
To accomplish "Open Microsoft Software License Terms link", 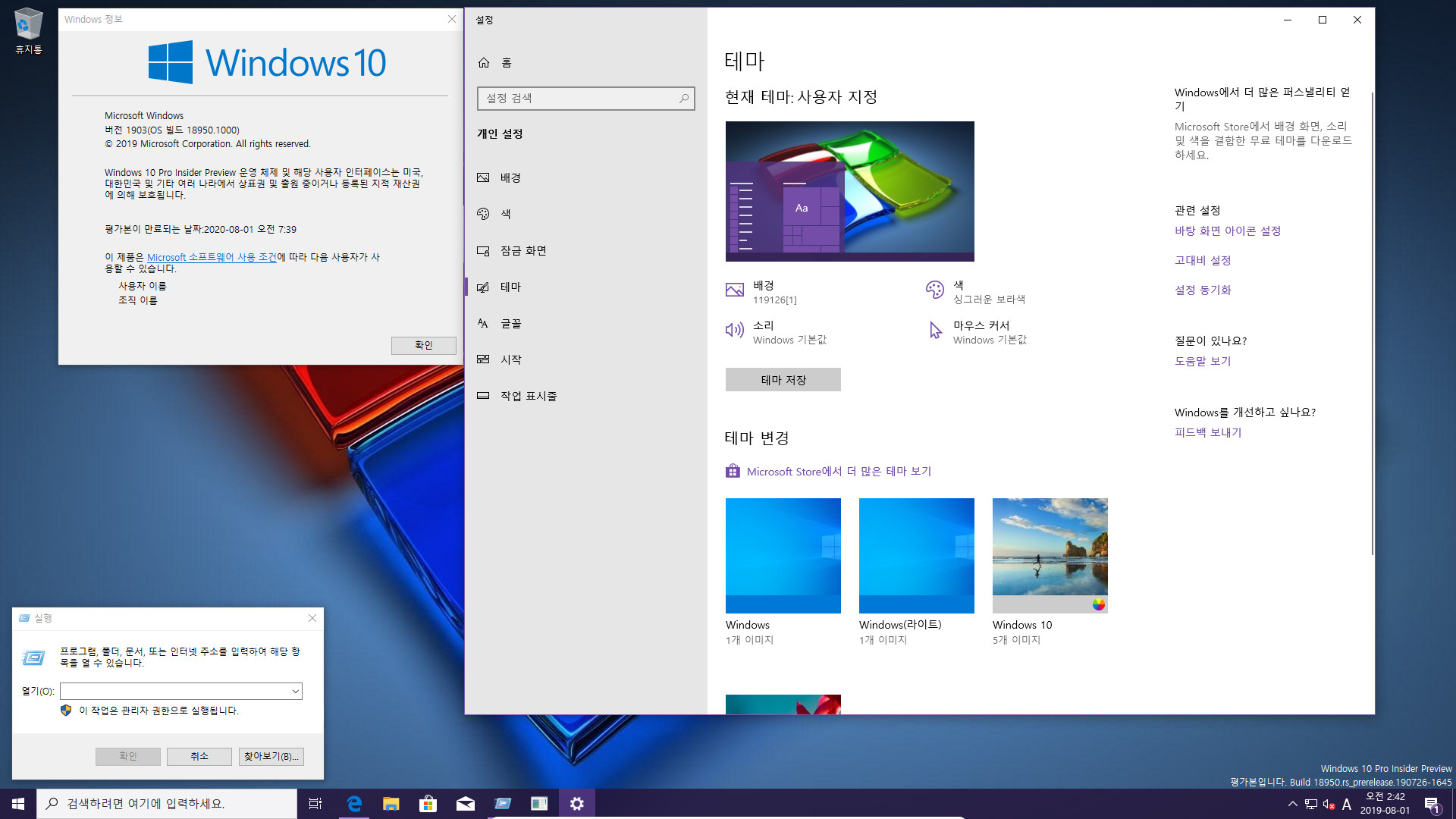I will tap(212, 257).
